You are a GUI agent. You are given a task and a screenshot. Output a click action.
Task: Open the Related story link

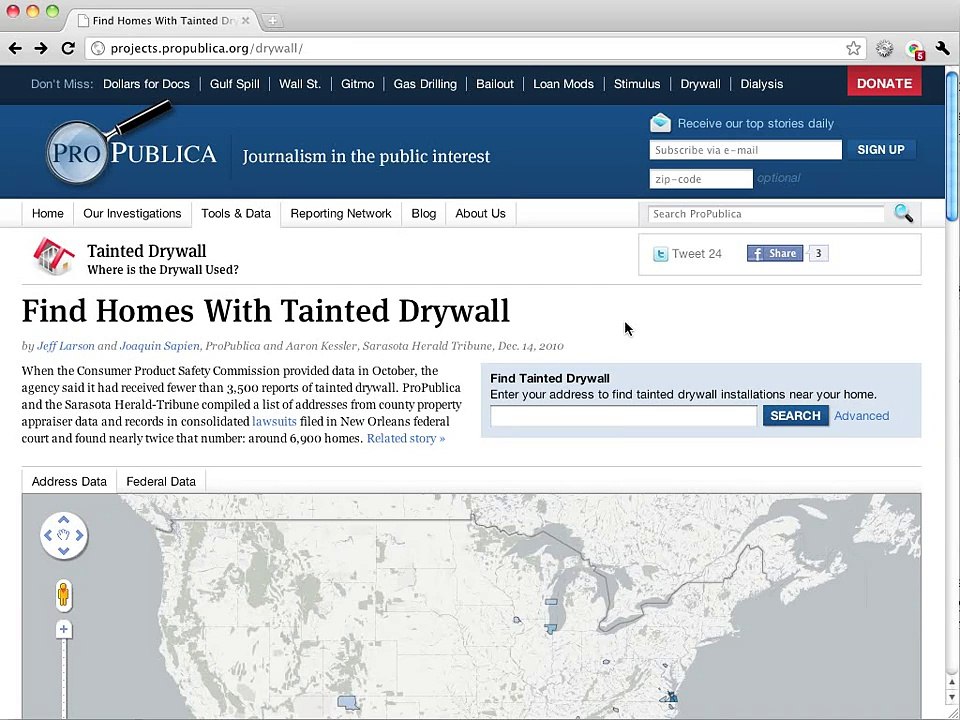406,438
